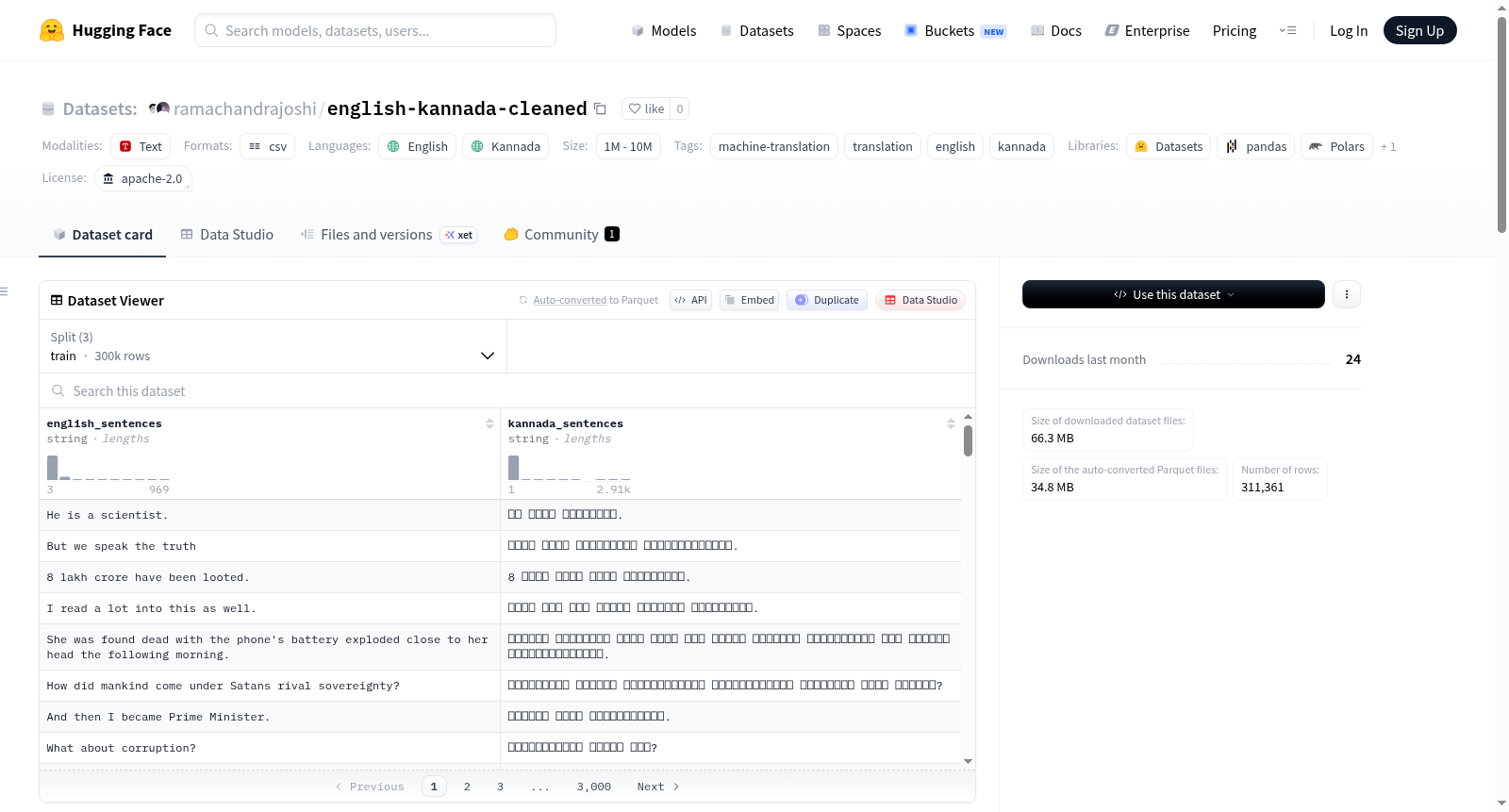Copy dataset name with the copy icon
This screenshot has height=812, width=1509.
coord(600,108)
